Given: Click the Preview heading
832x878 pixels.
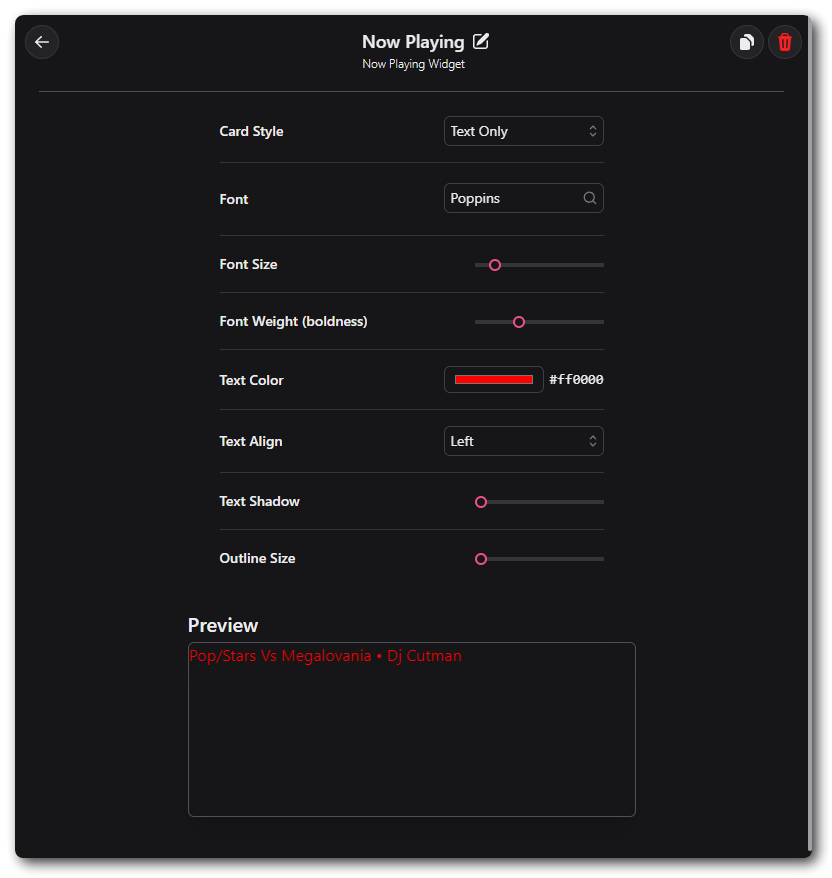Looking at the screenshot, I should [223, 625].
